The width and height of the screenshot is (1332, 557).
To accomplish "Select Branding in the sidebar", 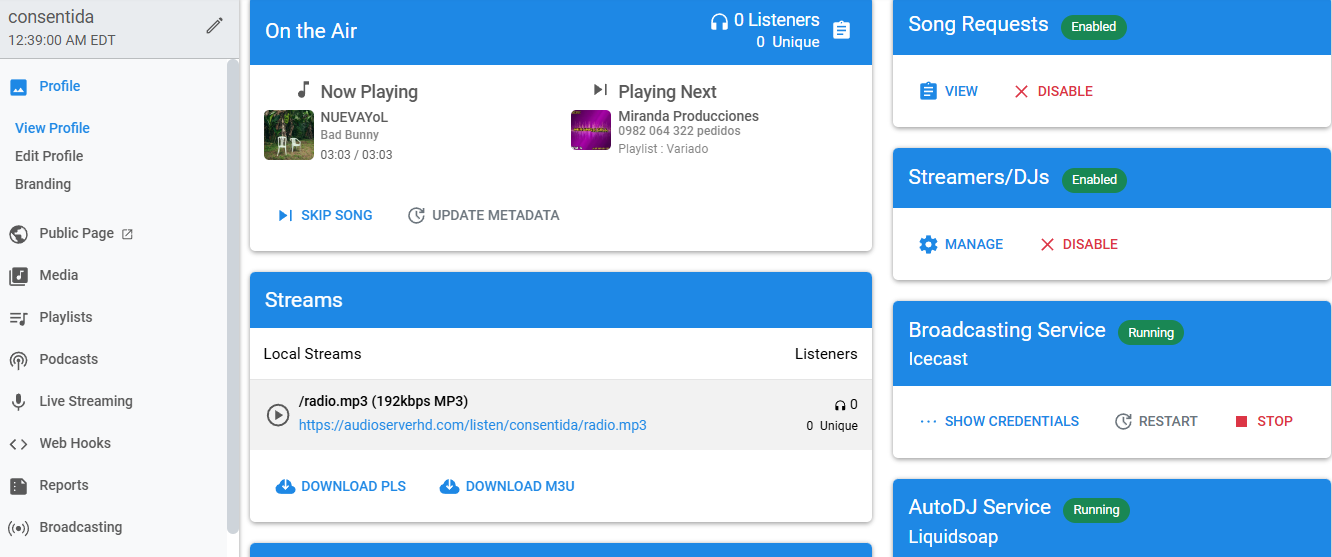I will pyautogui.click(x=43, y=184).
